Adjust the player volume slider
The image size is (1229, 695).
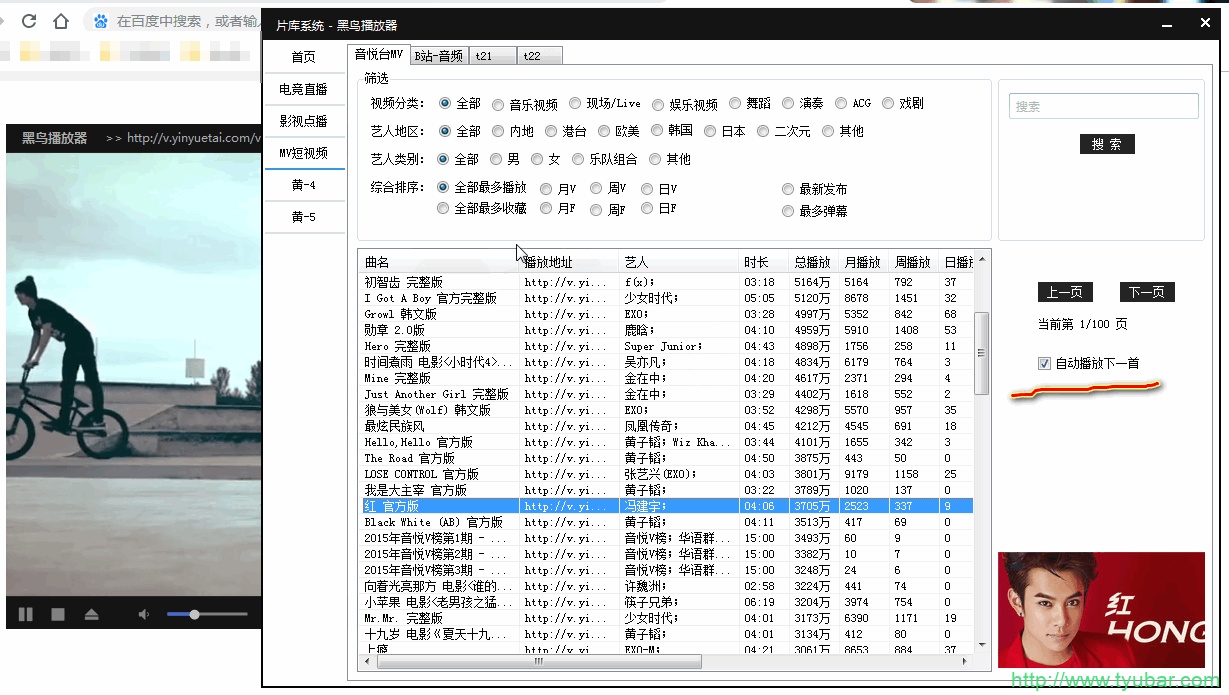207,614
